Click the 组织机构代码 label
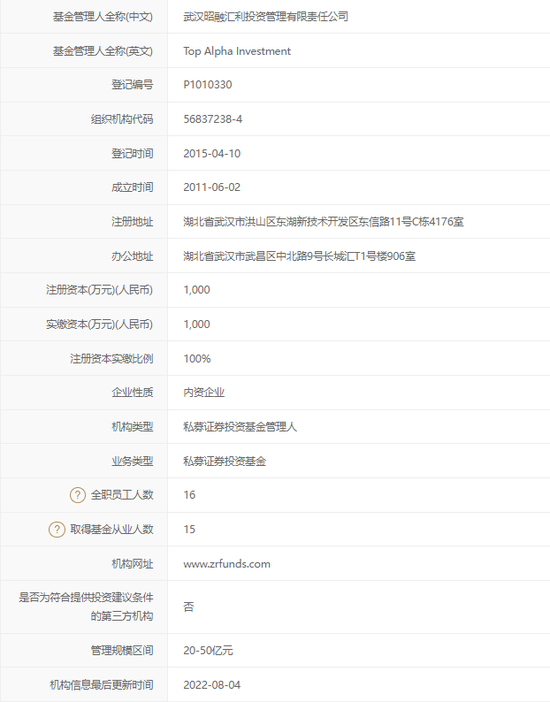 122,119
